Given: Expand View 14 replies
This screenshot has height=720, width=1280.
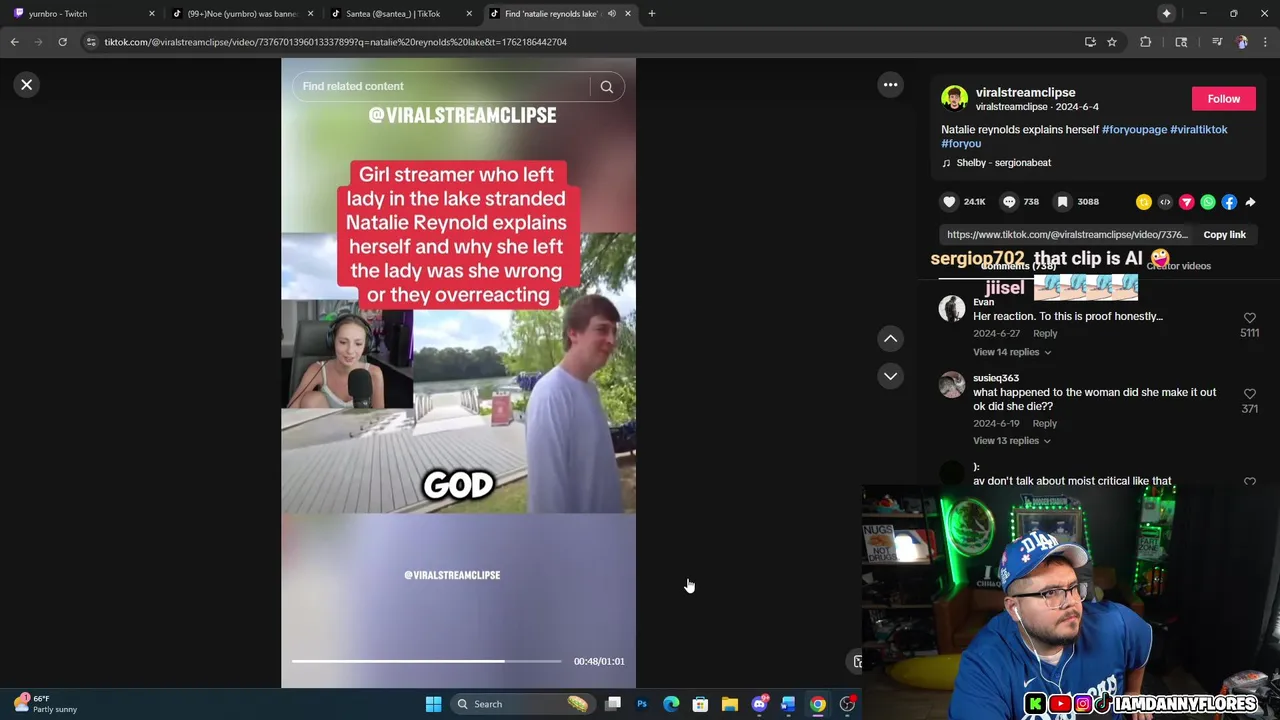Looking at the screenshot, I should point(1012,352).
